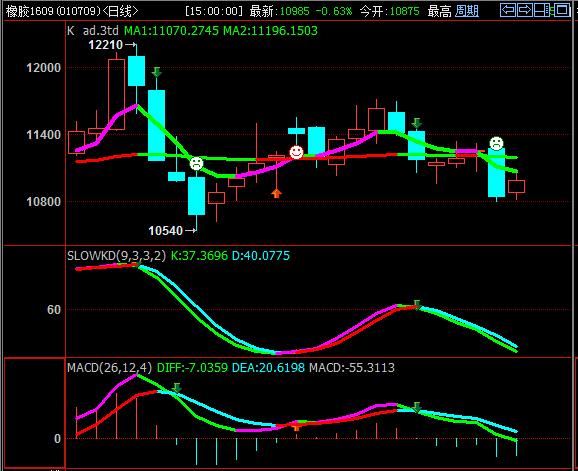This screenshot has height=471, width=578.
Task: Click the right arrow navigation icon
Action: click(525, 10)
